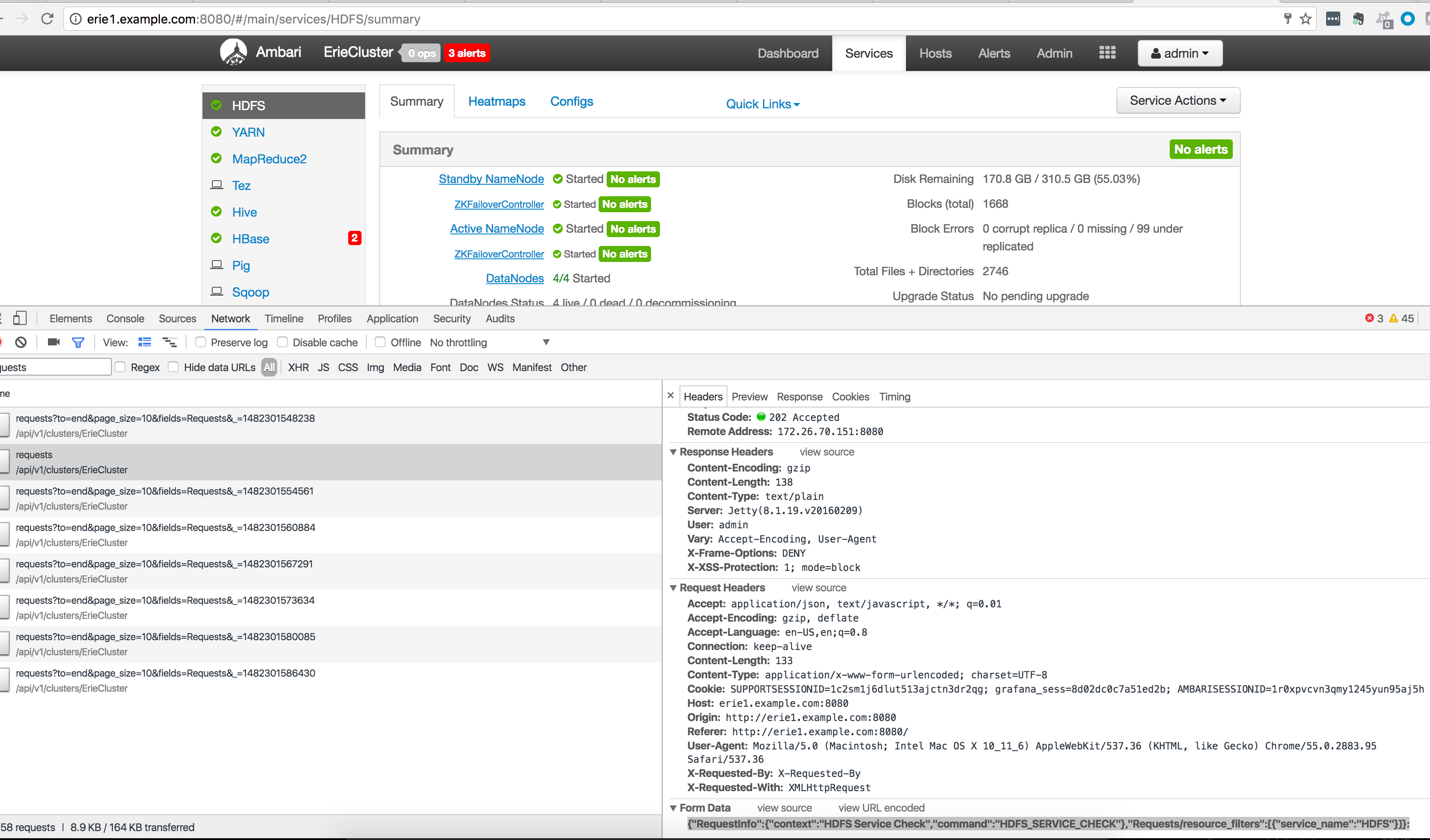Check the Disable cache option

(x=282, y=342)
